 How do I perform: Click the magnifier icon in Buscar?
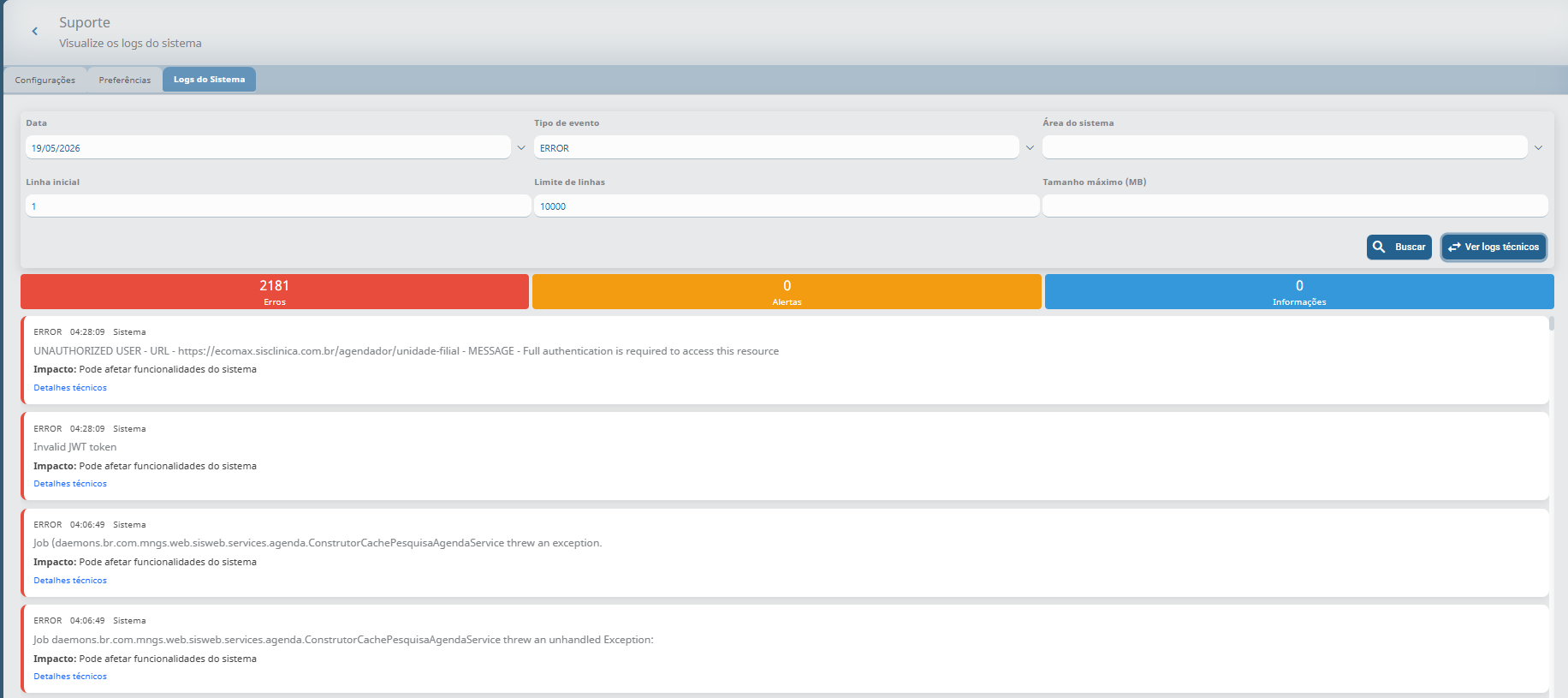1379,247
